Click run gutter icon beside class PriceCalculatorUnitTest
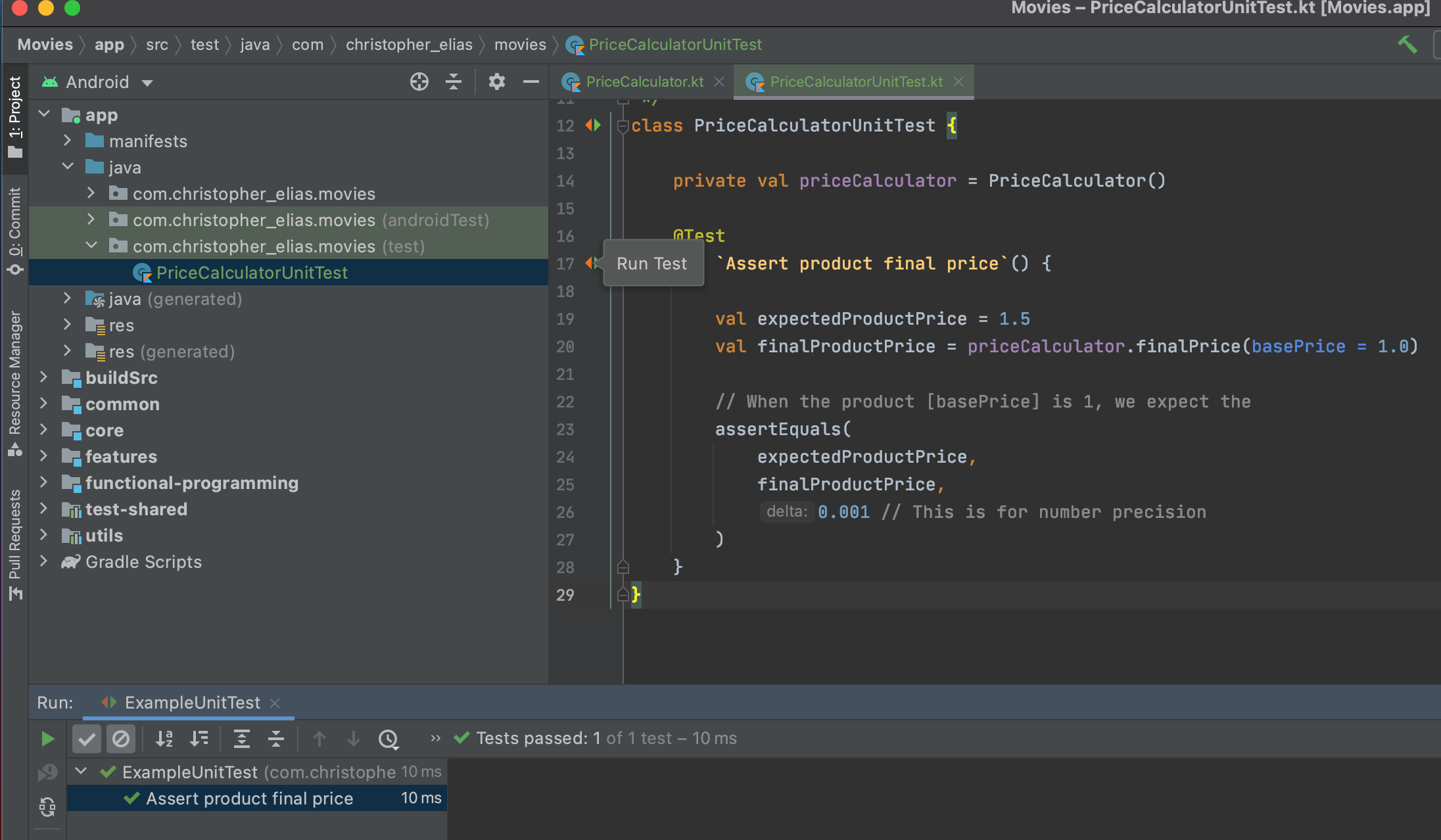This screenshot has height=840, width=1441. [x=593, y=125]
